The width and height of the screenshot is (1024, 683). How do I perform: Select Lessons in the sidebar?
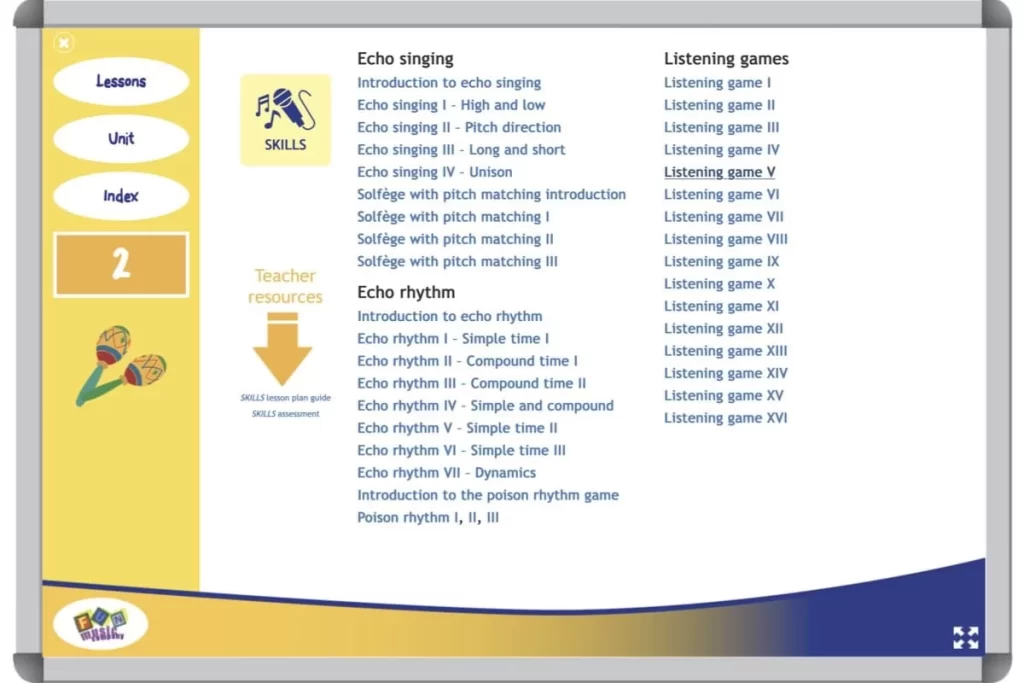120,80
